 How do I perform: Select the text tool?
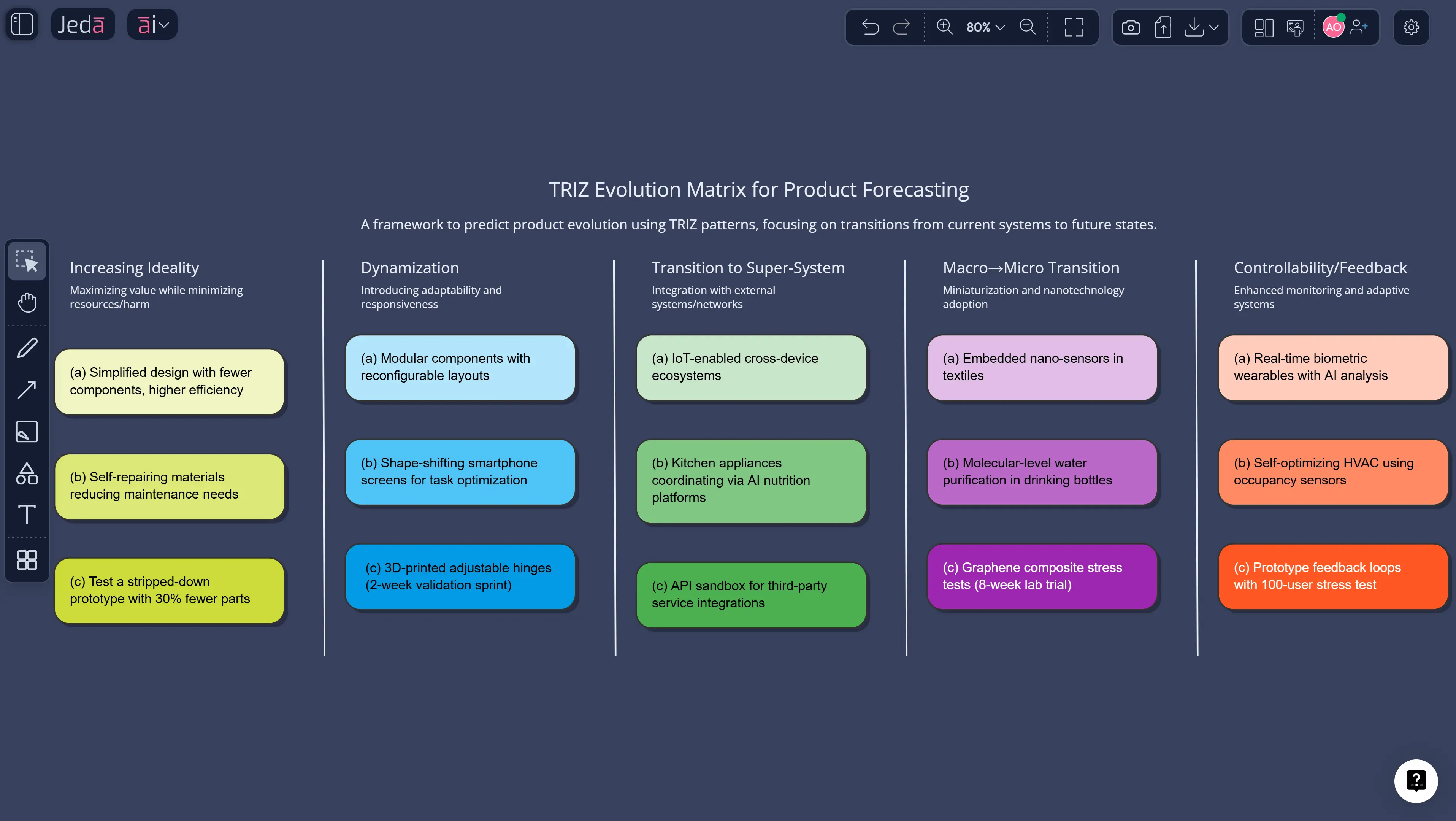tap(27, 515)
